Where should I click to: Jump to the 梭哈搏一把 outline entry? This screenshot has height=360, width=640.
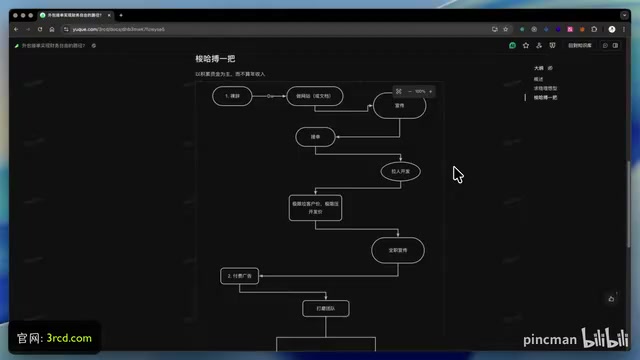[545, 98]
